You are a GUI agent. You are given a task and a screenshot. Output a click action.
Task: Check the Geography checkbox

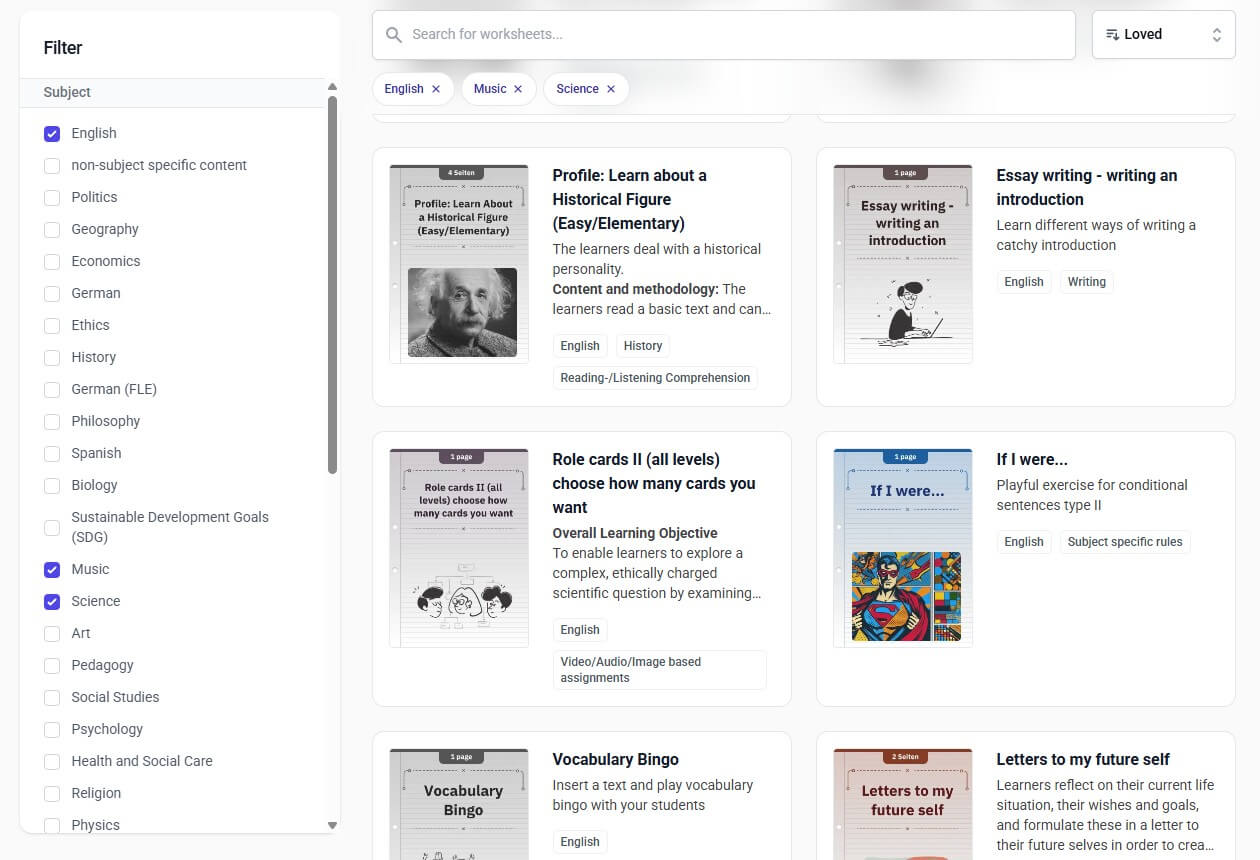point(52,229)
